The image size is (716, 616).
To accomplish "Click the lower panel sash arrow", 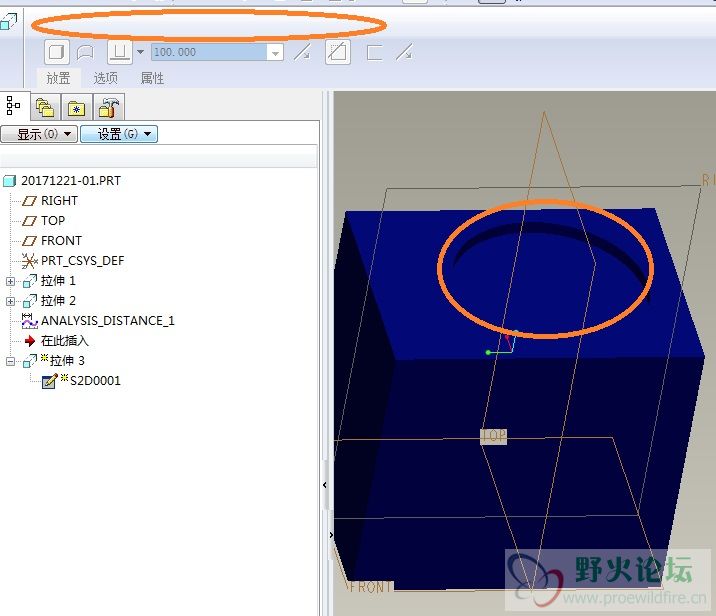I will (331, 535).
